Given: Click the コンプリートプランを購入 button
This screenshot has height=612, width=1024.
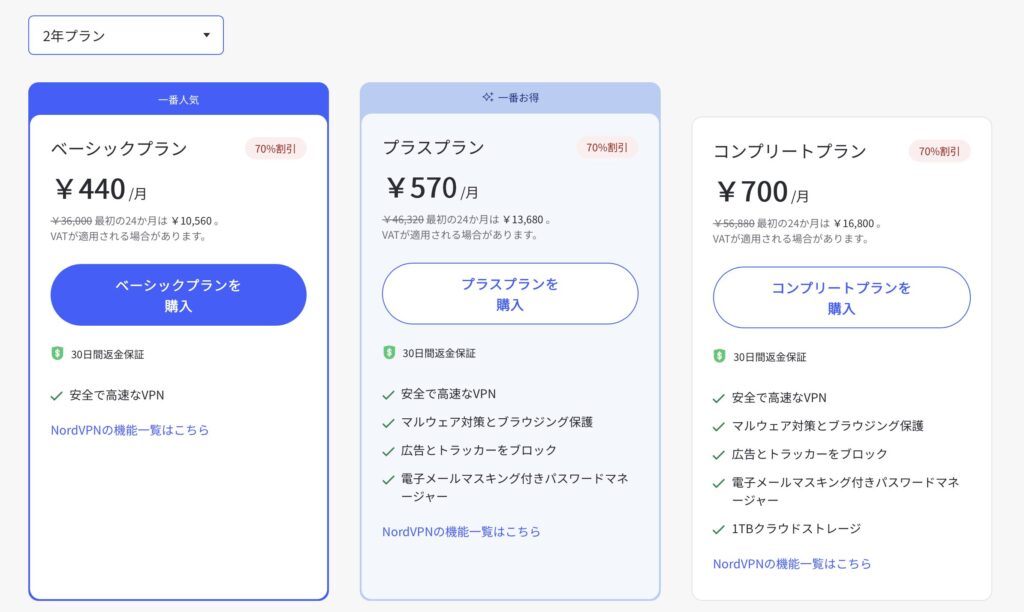Looking at the screenshot, I should click(842, 297).
